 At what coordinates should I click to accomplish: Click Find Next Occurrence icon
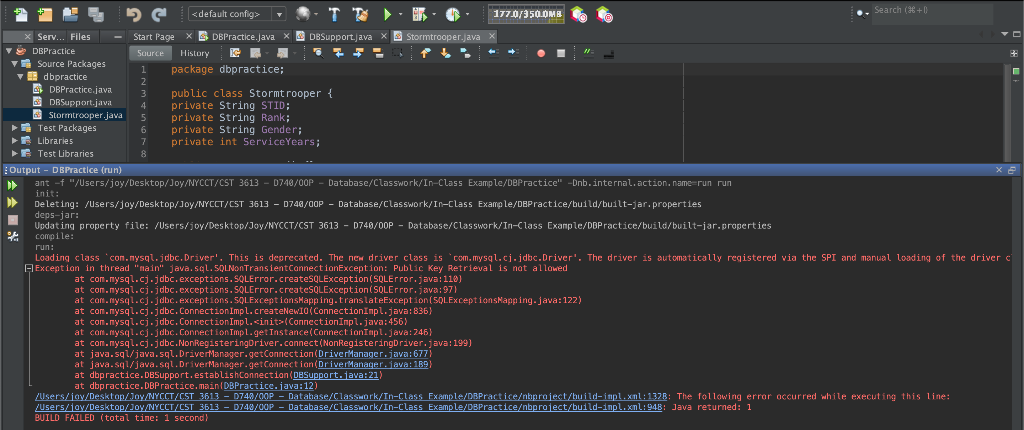pos(358,53)
